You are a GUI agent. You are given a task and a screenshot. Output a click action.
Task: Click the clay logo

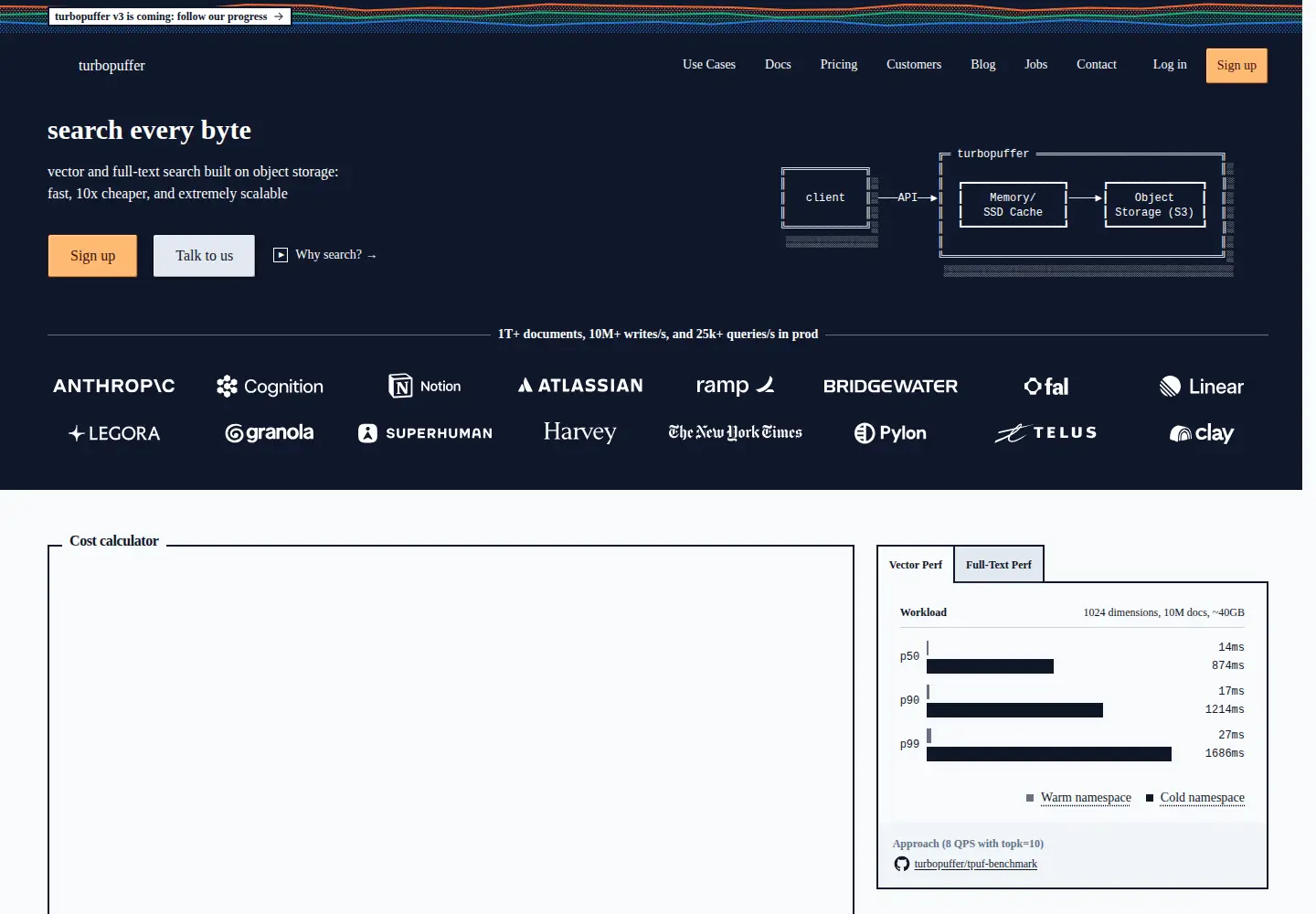[x=1202, y=433]
